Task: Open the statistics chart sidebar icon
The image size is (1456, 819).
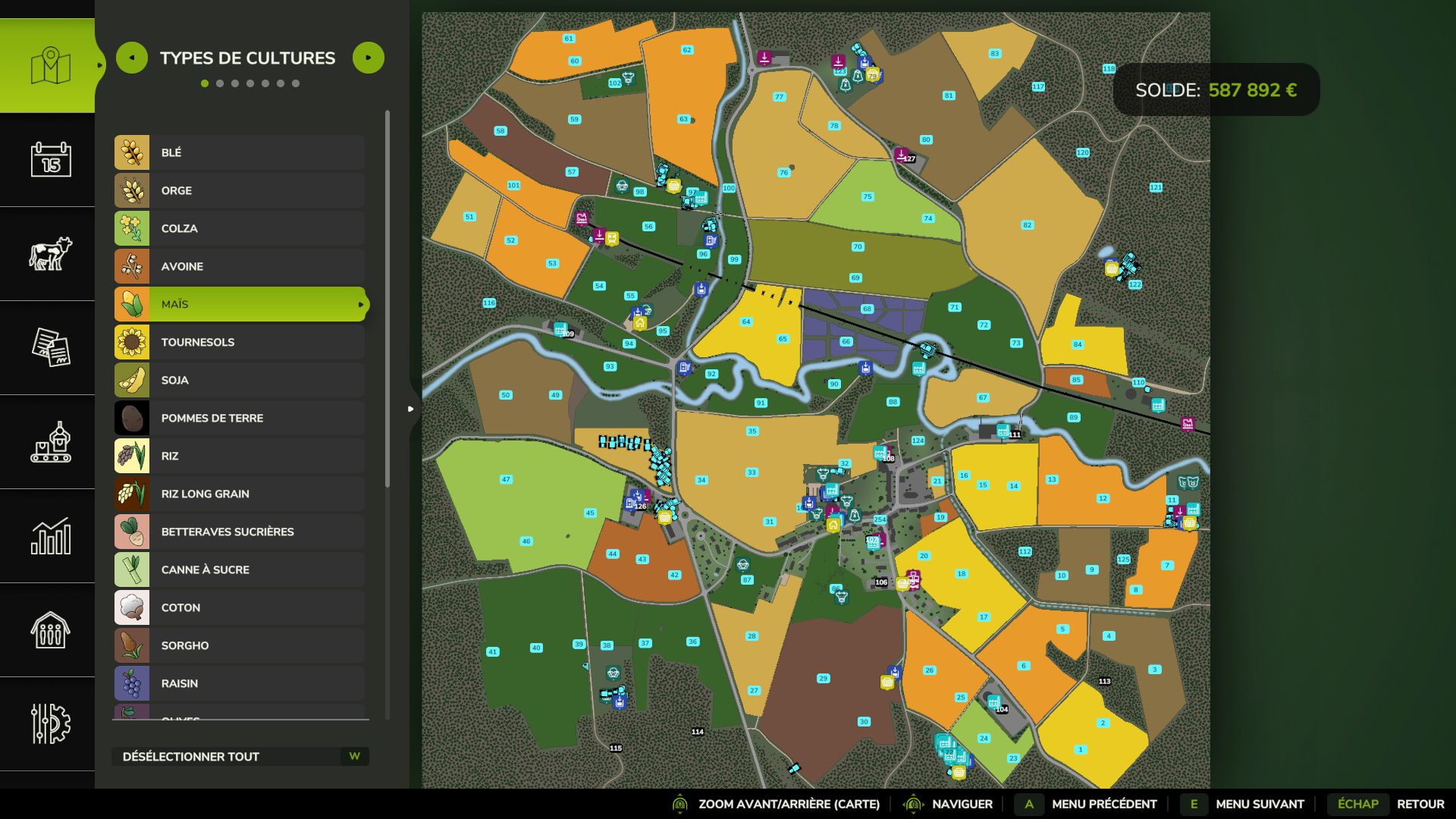Action: 50,536
